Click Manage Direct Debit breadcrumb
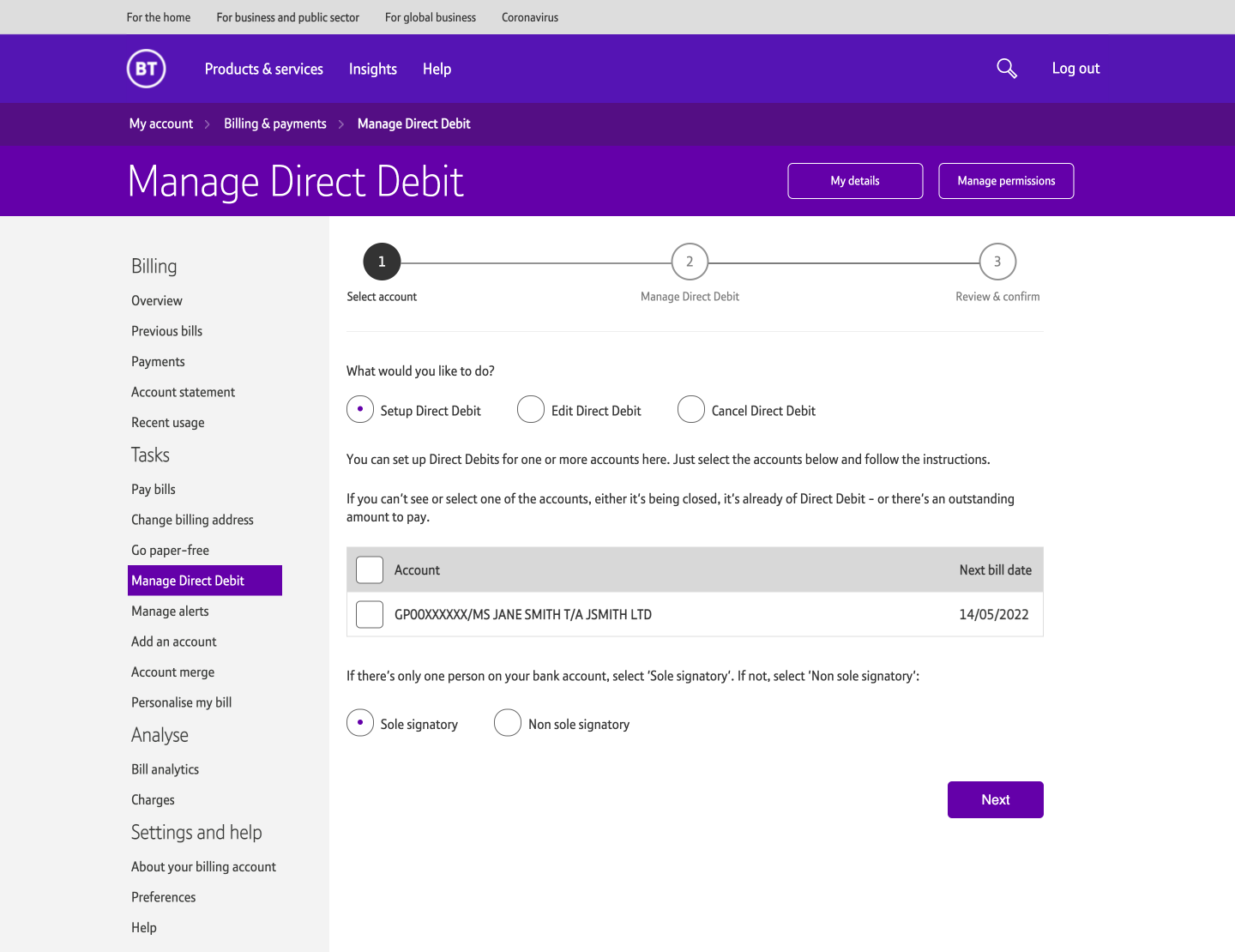Screen dimensions: 1235x952 (x=414, y=124)
